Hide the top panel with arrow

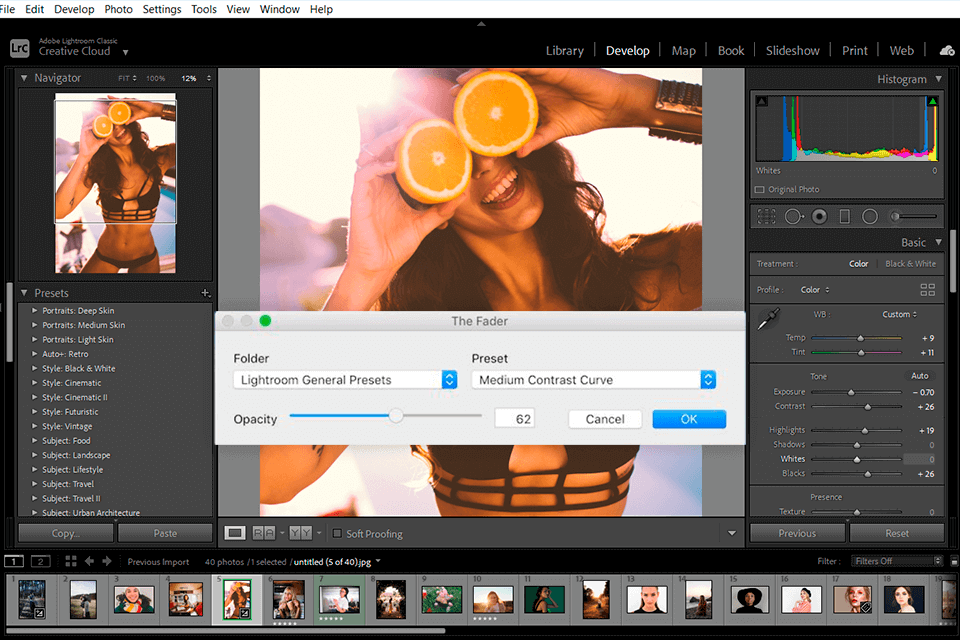(481, 24)
